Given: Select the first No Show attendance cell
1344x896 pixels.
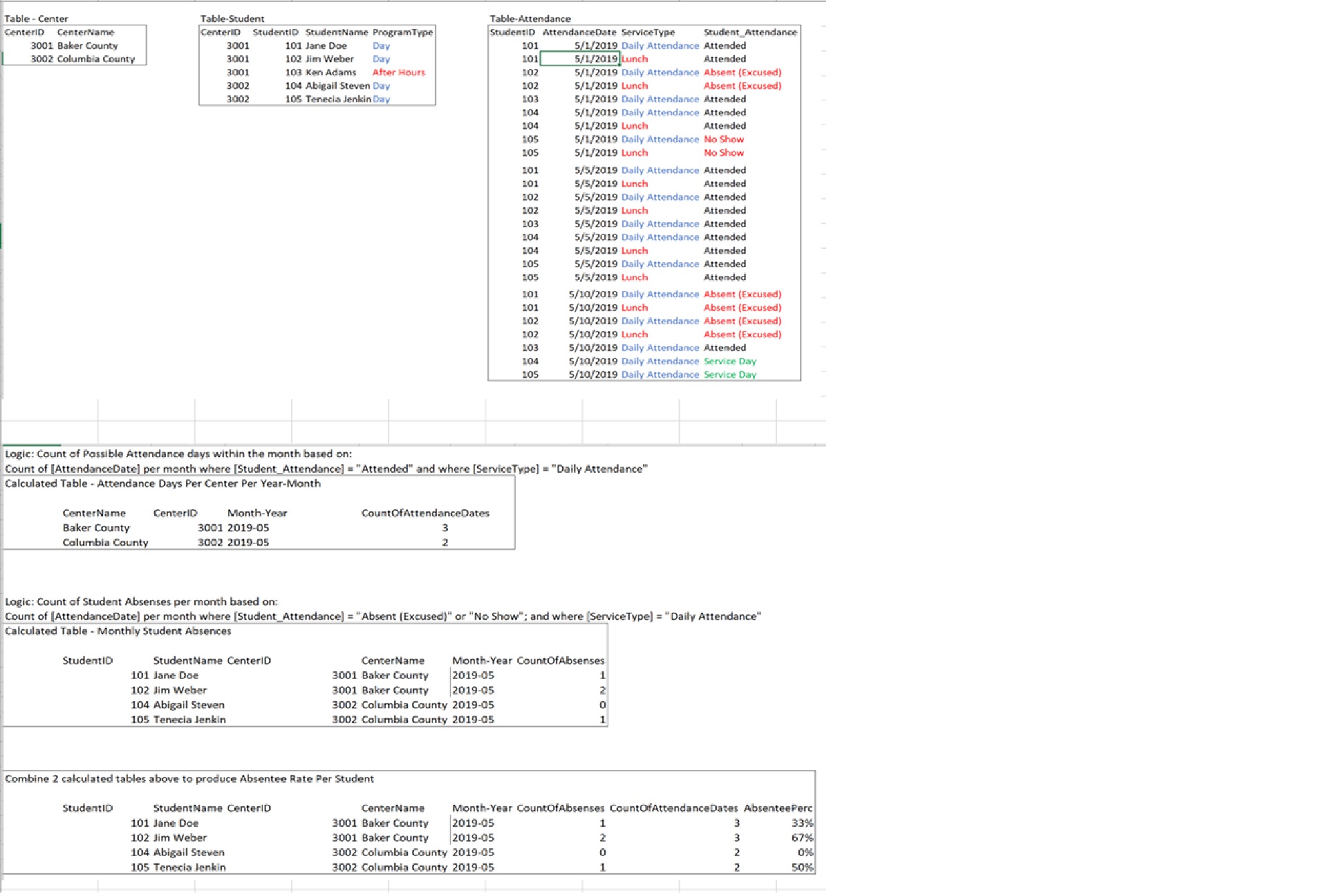Looking at the screenshot, I should (x=724, y=139).
